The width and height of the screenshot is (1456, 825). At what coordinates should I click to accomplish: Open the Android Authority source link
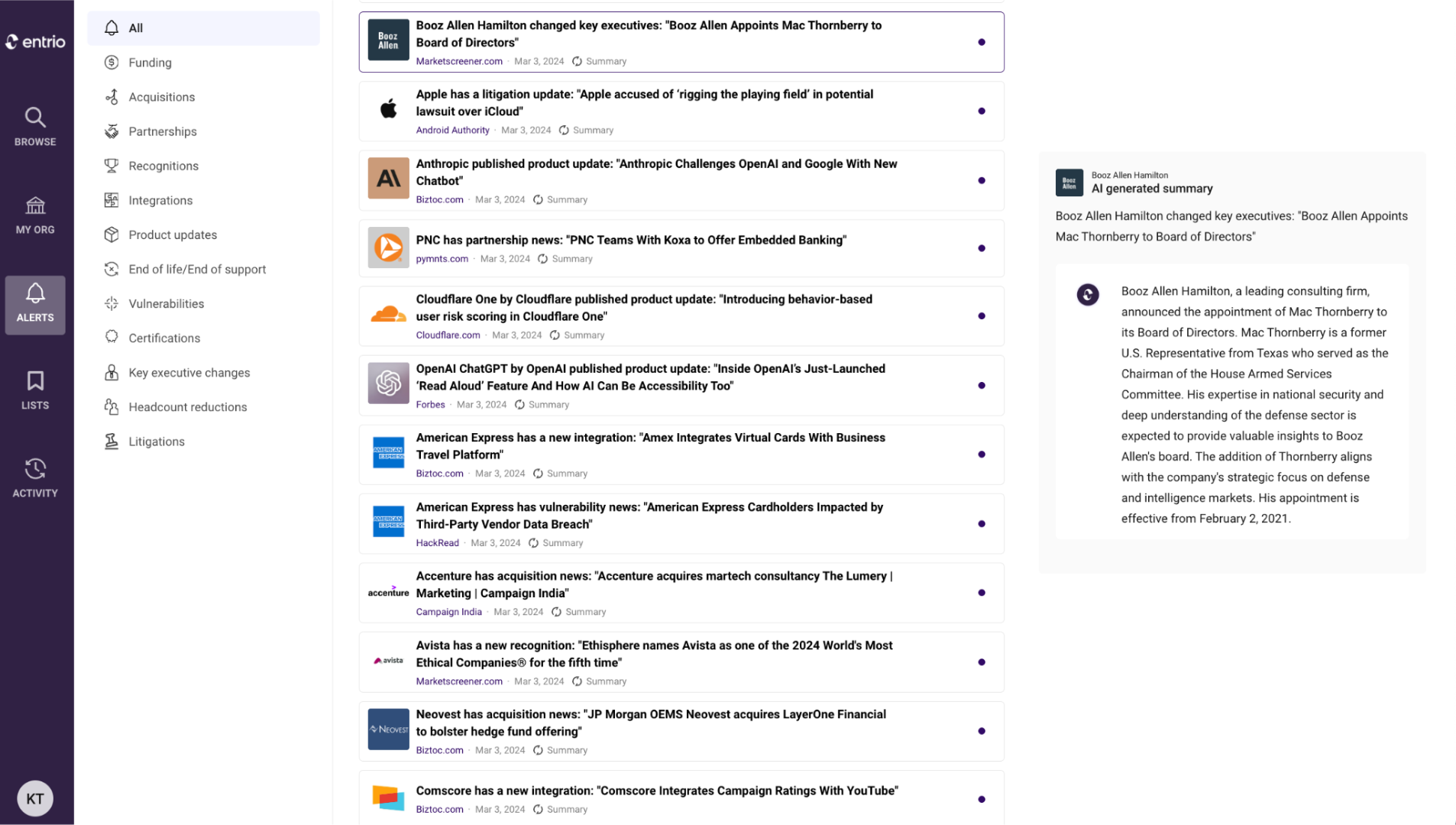(x=452, y=130)
